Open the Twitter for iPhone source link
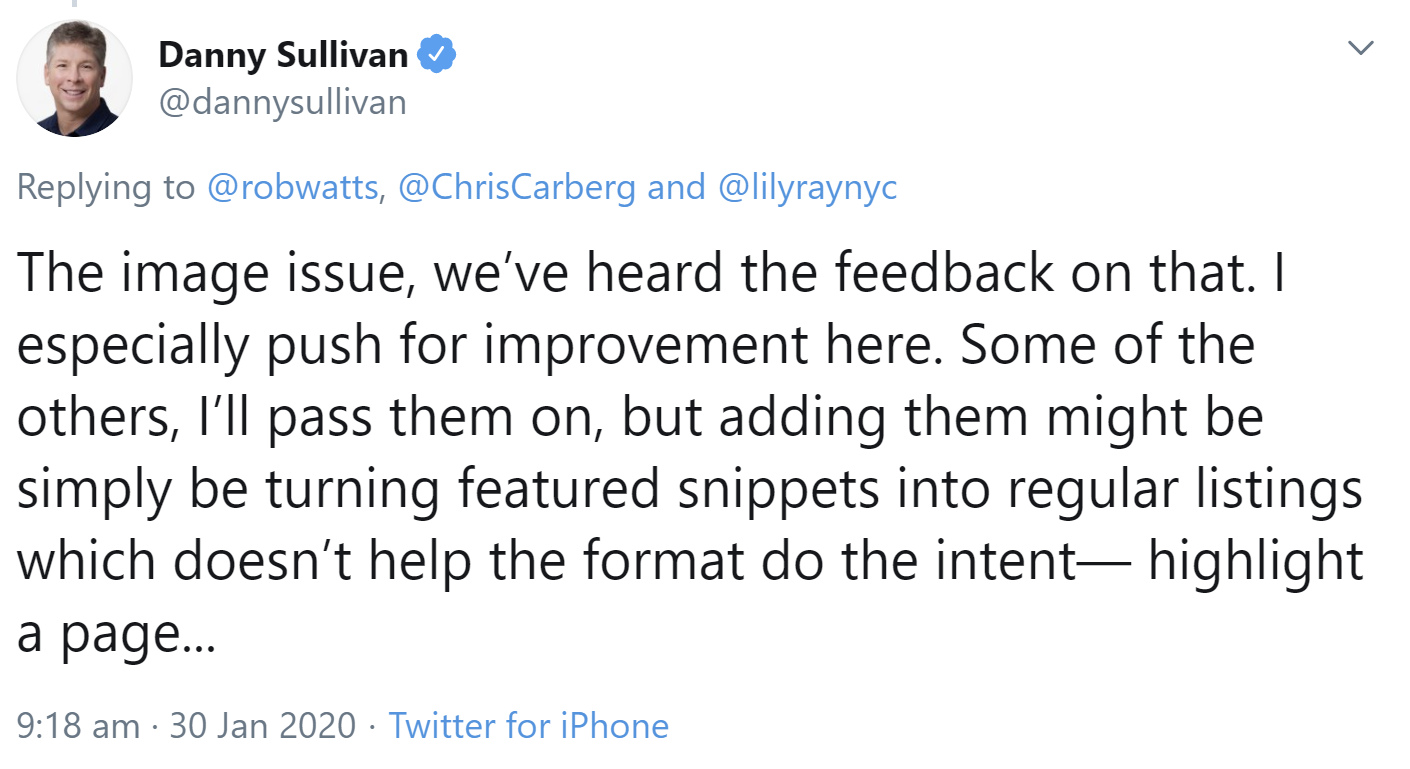Viewport: 1410px width, 769px height. [528, 725]
